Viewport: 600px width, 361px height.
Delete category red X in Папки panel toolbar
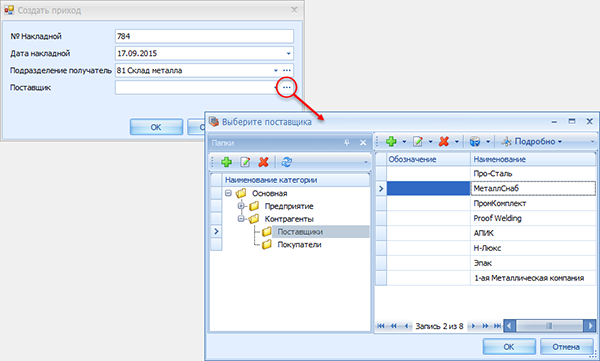[x=263, y=162]
